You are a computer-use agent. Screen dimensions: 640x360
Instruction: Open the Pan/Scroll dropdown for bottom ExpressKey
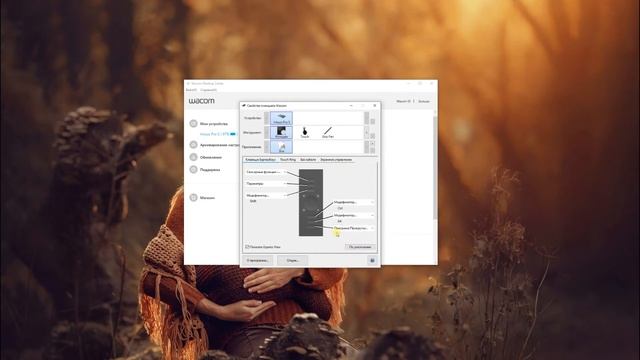tap(353, 228)
